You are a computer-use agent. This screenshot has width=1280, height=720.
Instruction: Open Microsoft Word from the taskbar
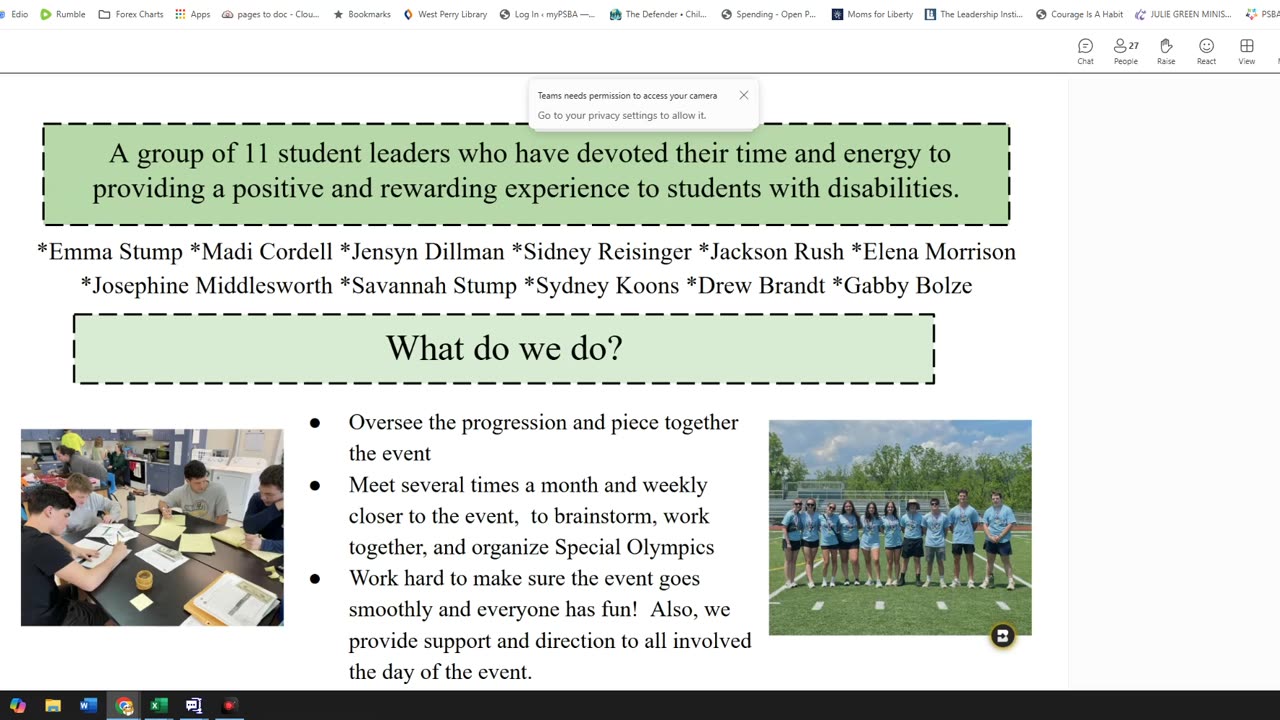tap(88, 705)
